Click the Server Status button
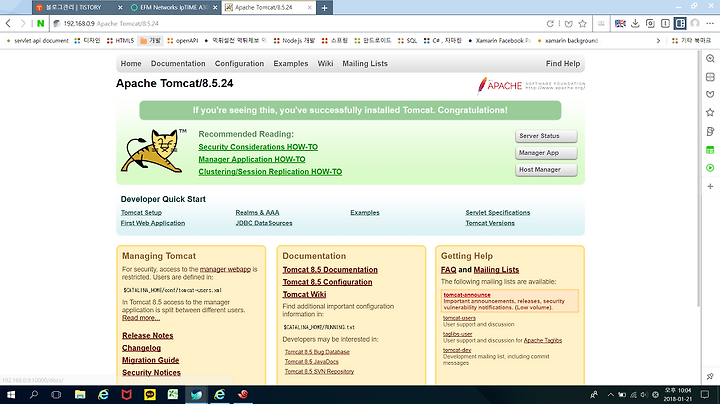Viewport: 720px width, 404px height. click(x=546, y=136)
